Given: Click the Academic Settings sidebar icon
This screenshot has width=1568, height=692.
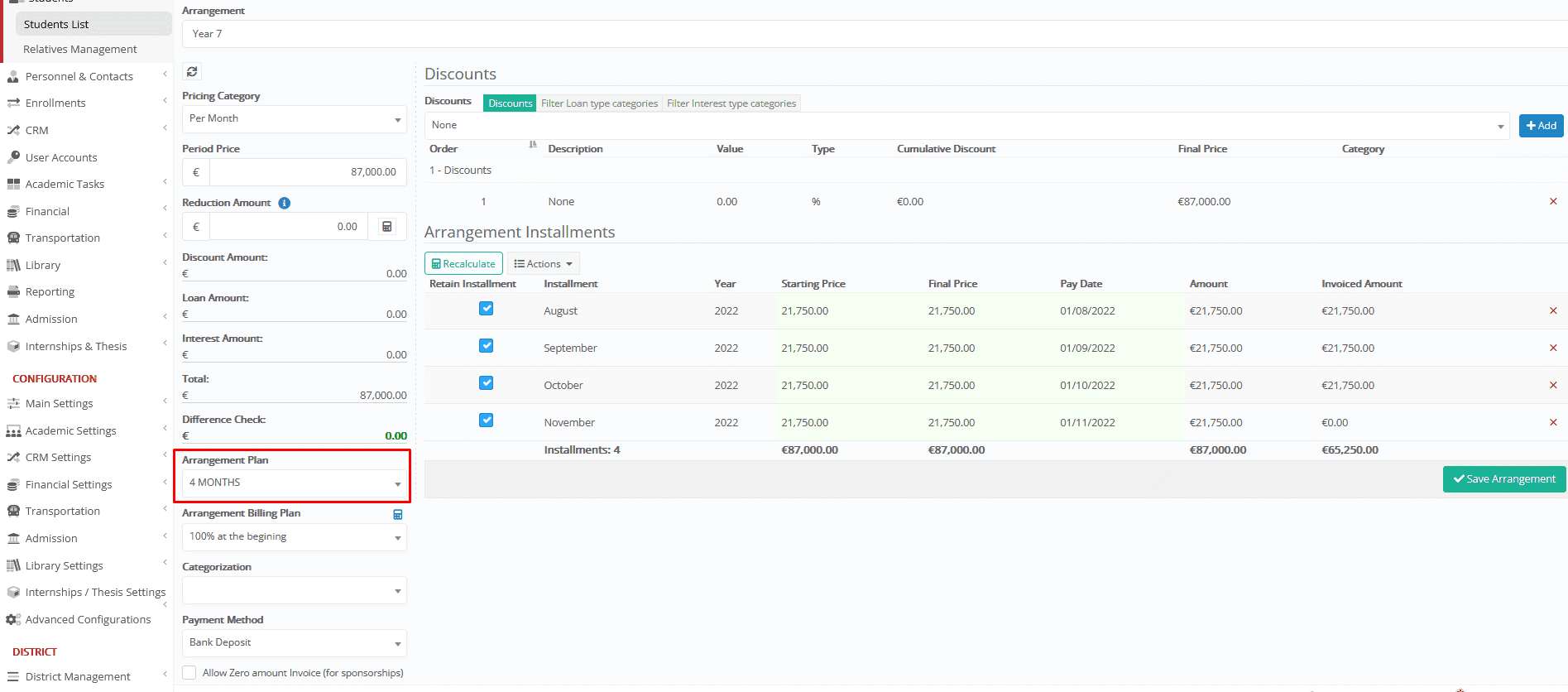Looking at the screenshot, I should (x=13, y=430).
